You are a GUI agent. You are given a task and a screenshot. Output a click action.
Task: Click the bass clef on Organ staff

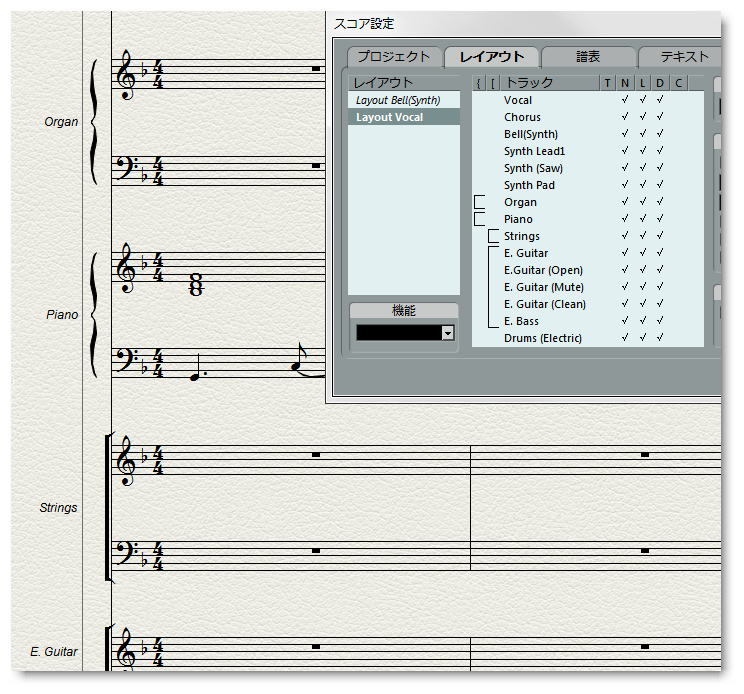click(x=127, y=169)
